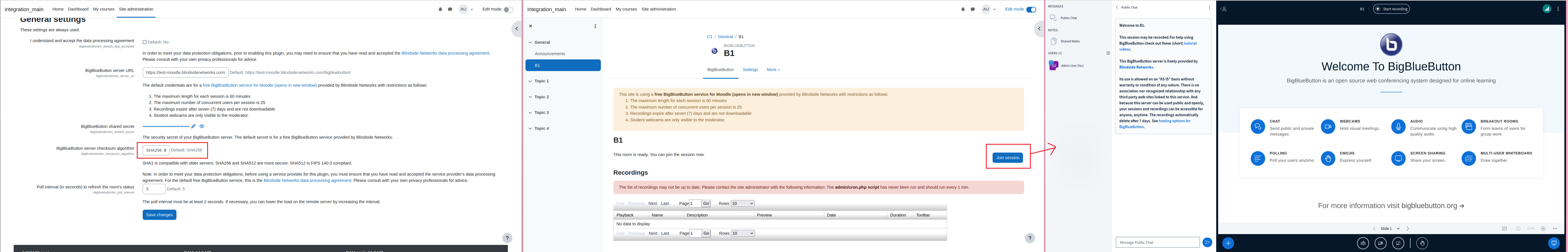Open tutorial videos link in chat

1158,46
